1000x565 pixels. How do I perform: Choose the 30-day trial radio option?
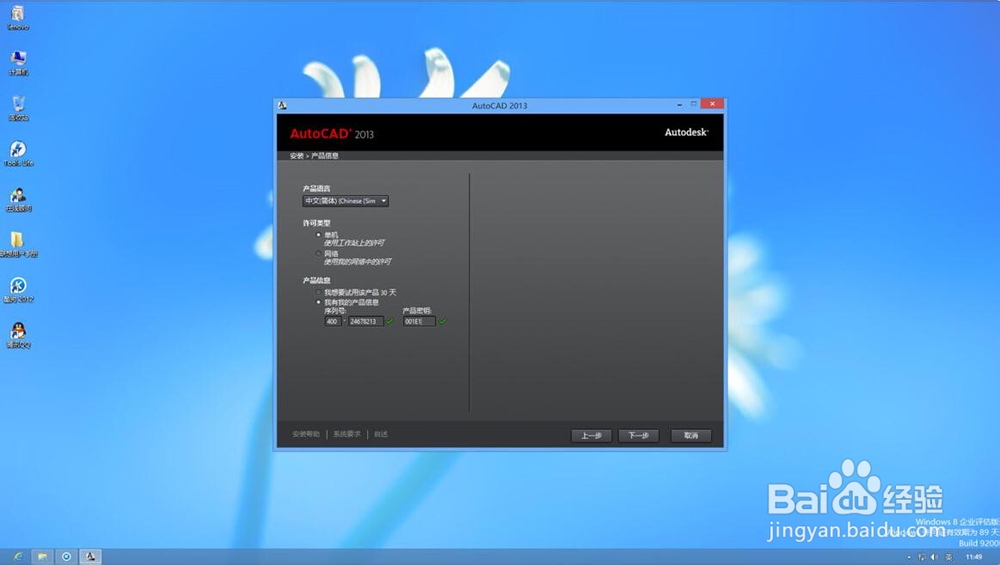pos(318,292)
